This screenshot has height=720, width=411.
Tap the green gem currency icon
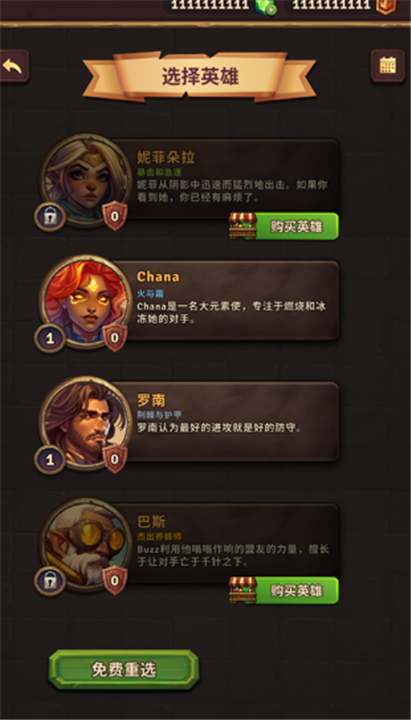tap(266, 6)
